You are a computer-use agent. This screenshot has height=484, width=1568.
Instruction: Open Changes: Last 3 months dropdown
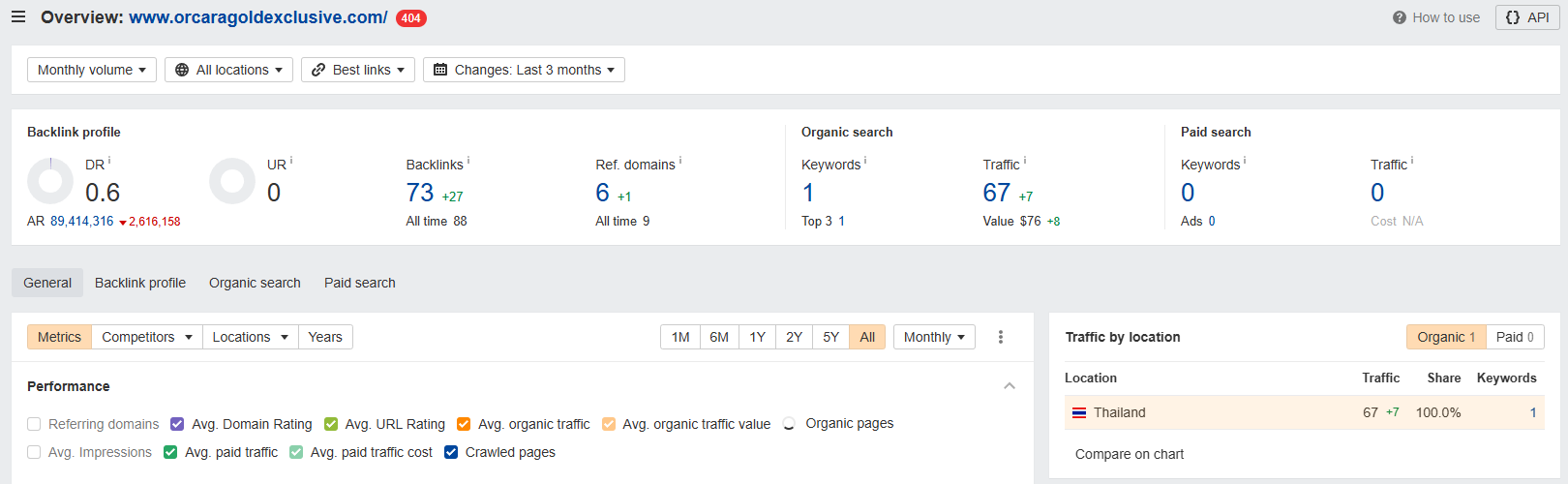pyautogui.click(x=524, y=70)
